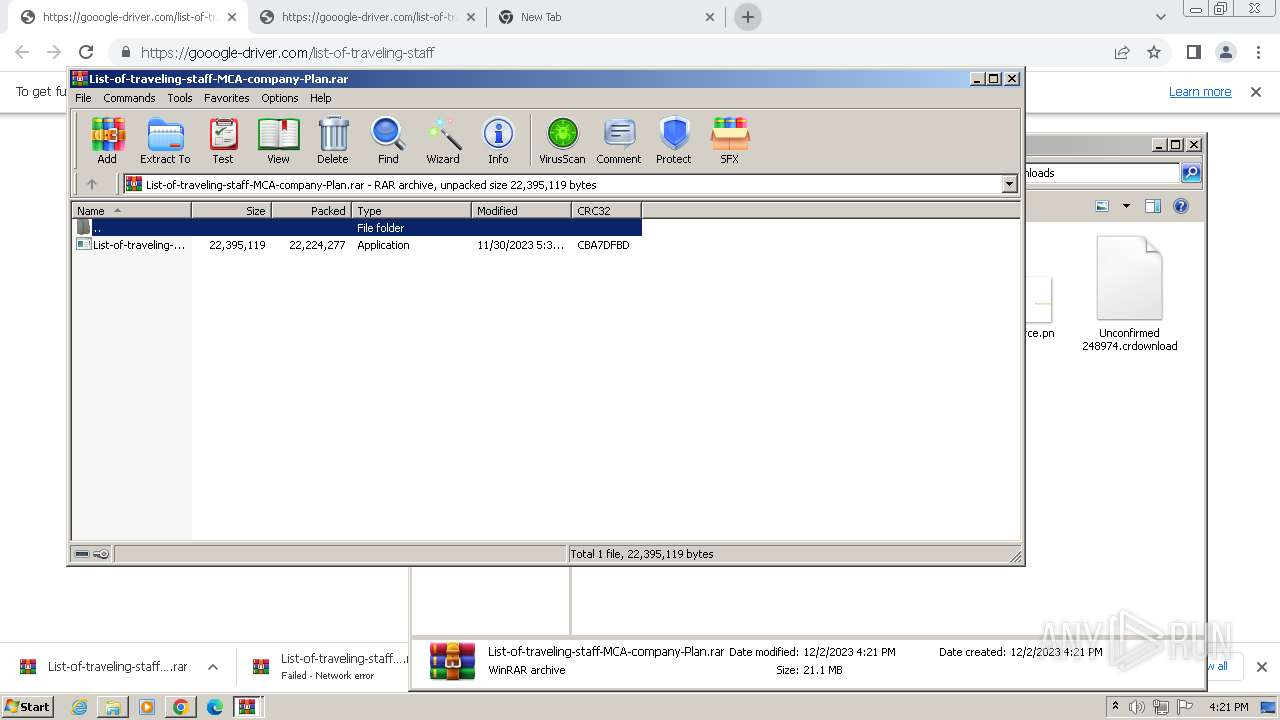Expand options for downloaded List-of-traveling-staff rar
This screenshot has width=1280, height=720.
tap(212, 667)
